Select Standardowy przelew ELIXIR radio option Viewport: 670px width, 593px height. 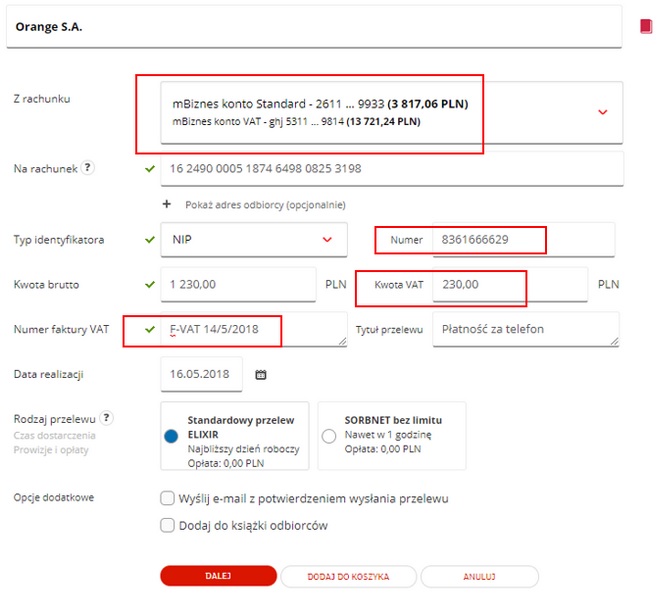pos(171,436)
